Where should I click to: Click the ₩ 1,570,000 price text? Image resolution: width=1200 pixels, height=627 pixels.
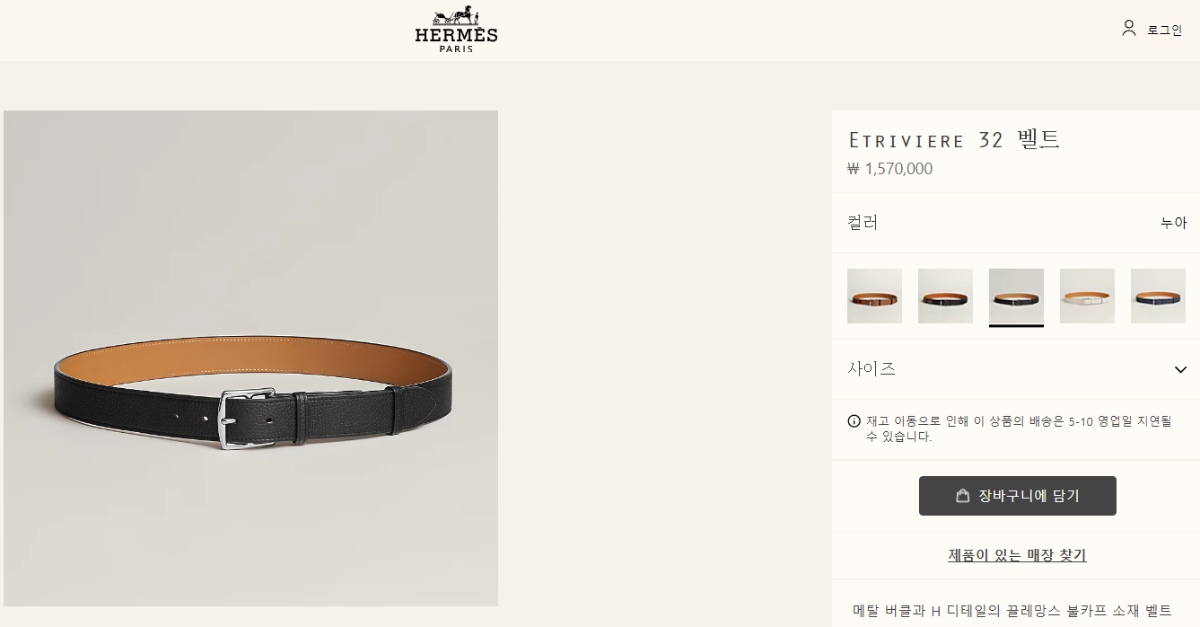tap(890, 169)
